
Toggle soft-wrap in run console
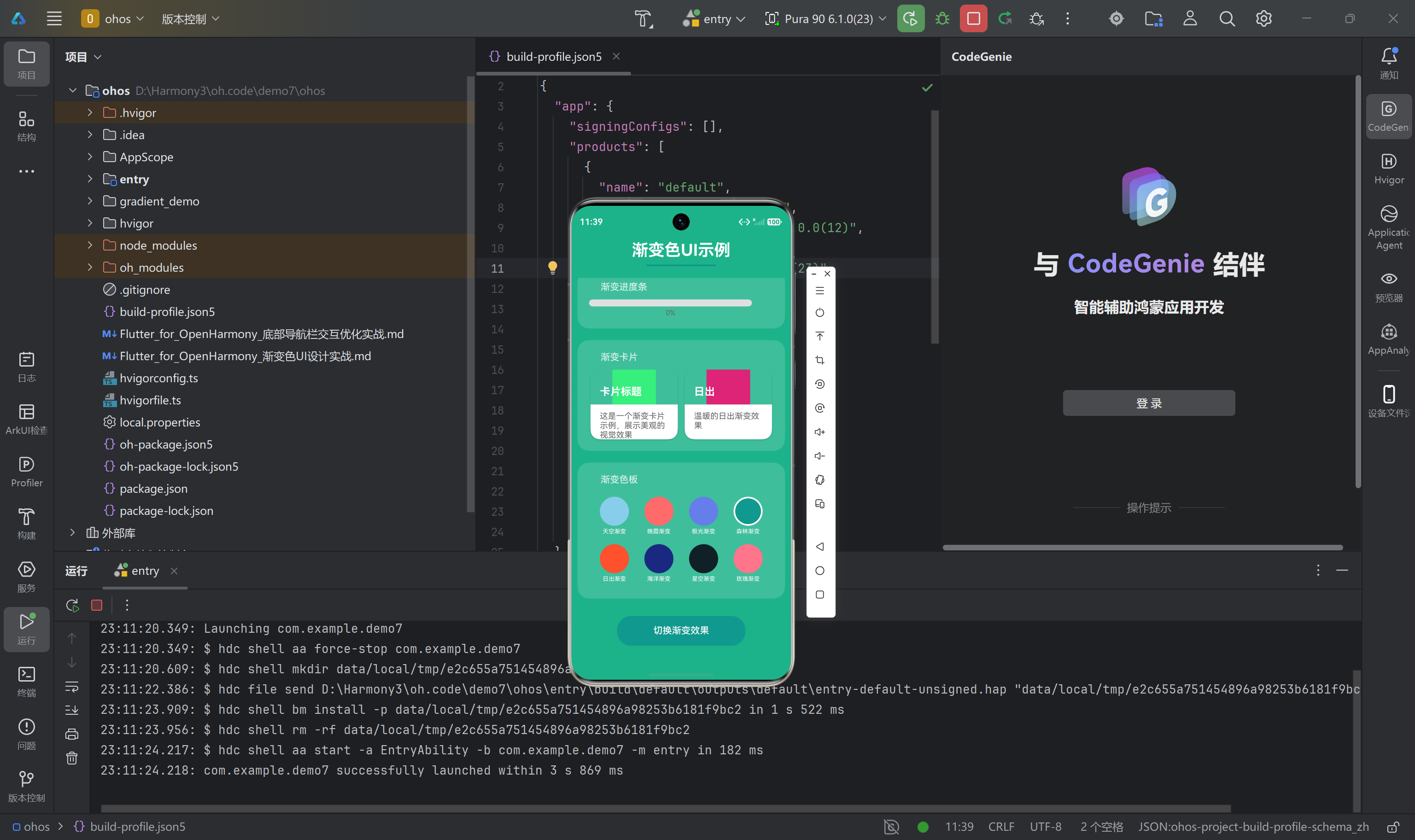(x=72, y=687)
